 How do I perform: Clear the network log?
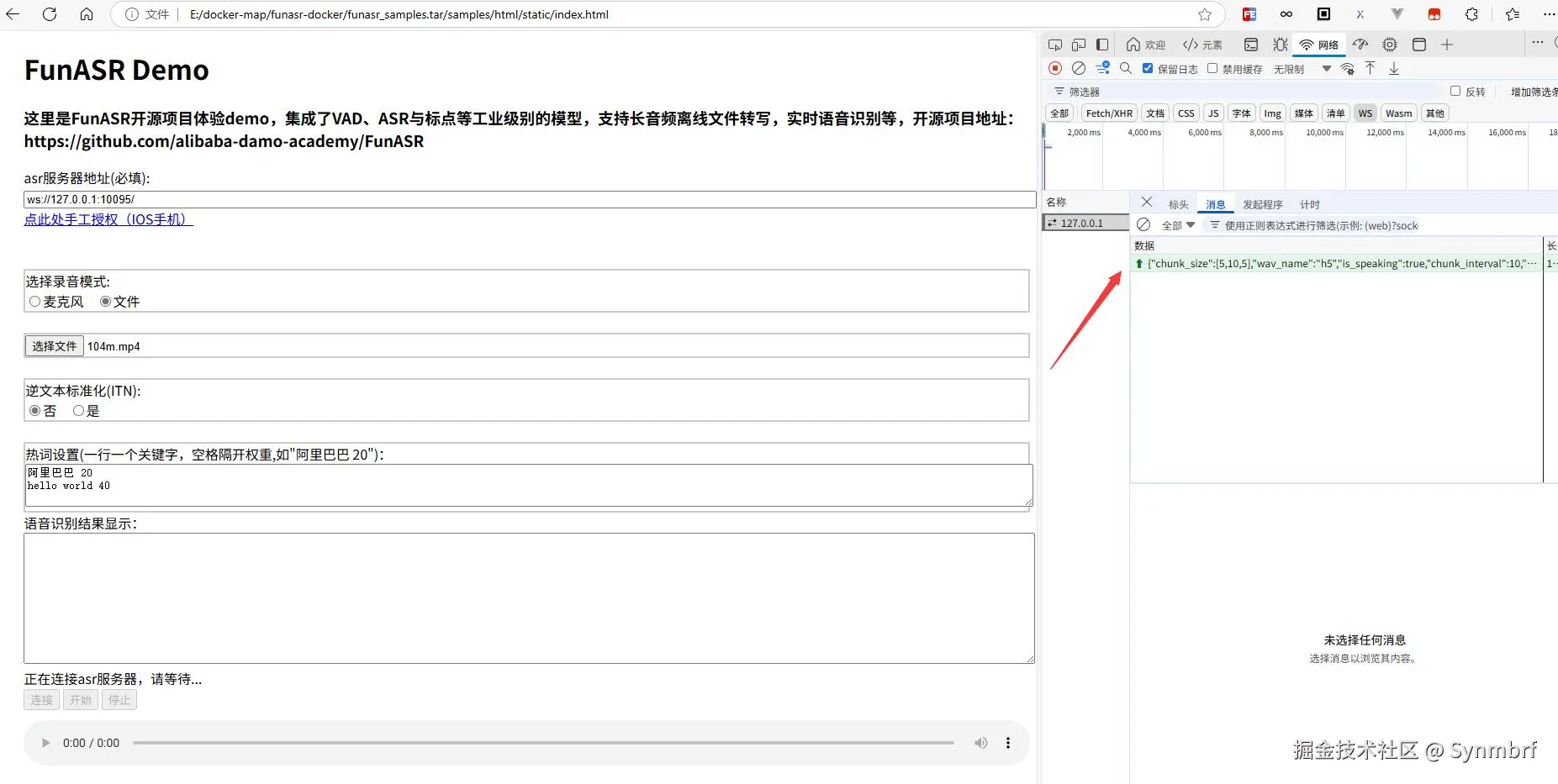[1079, 68]
